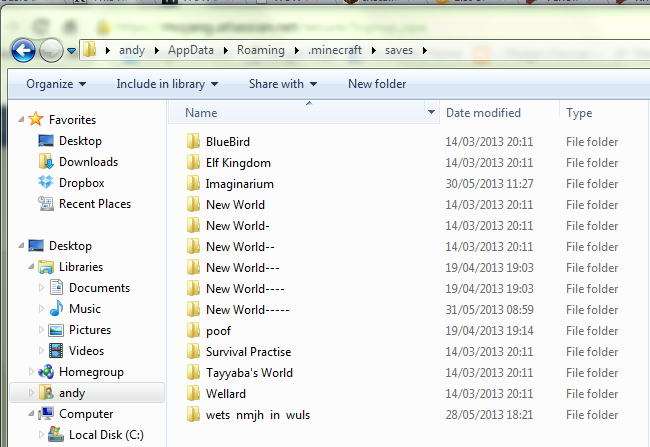This screenshot has width=650, height=447.
Task: Expand the Documents library node
Action: pyautogui.click(x=41, y=288)
